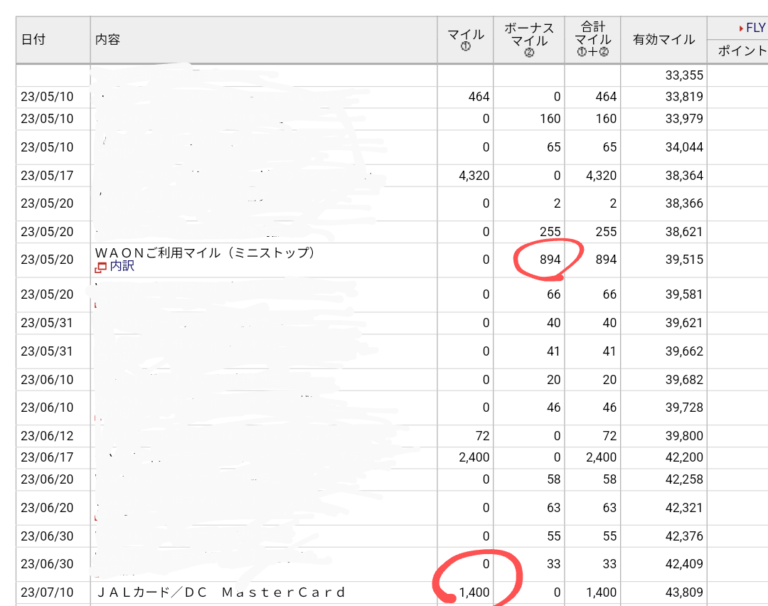
Task: Click the 合計マイル①+② column header
Action: [592, 40]
